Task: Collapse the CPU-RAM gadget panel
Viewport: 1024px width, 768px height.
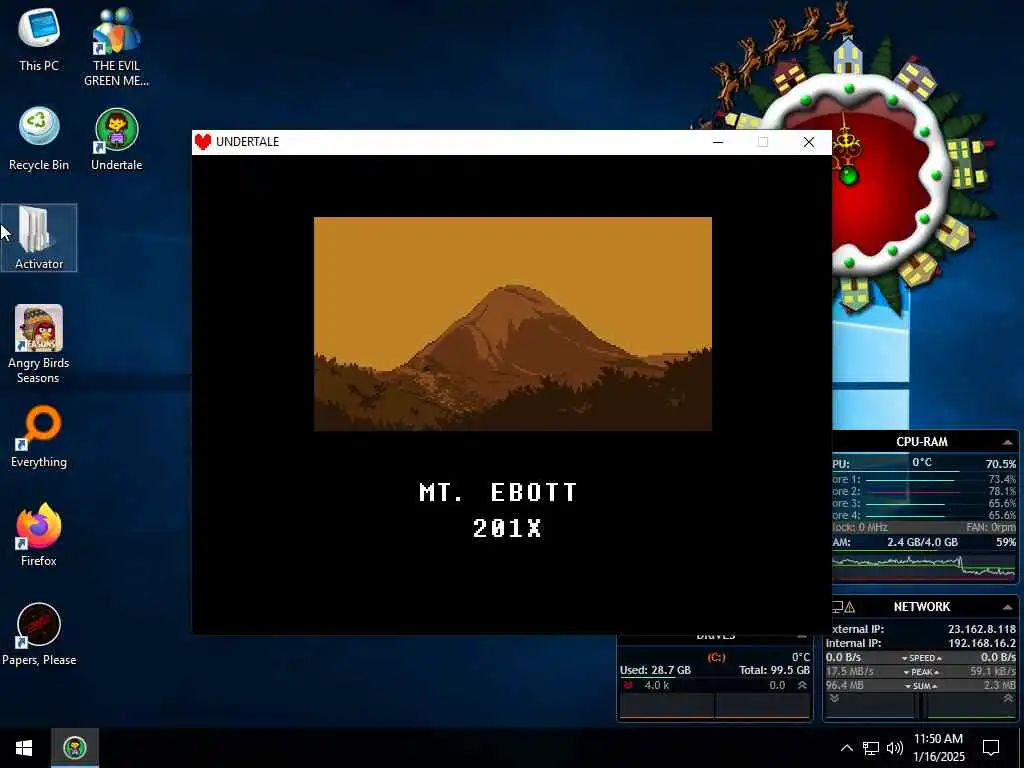Action: [x=1008, y=443]
